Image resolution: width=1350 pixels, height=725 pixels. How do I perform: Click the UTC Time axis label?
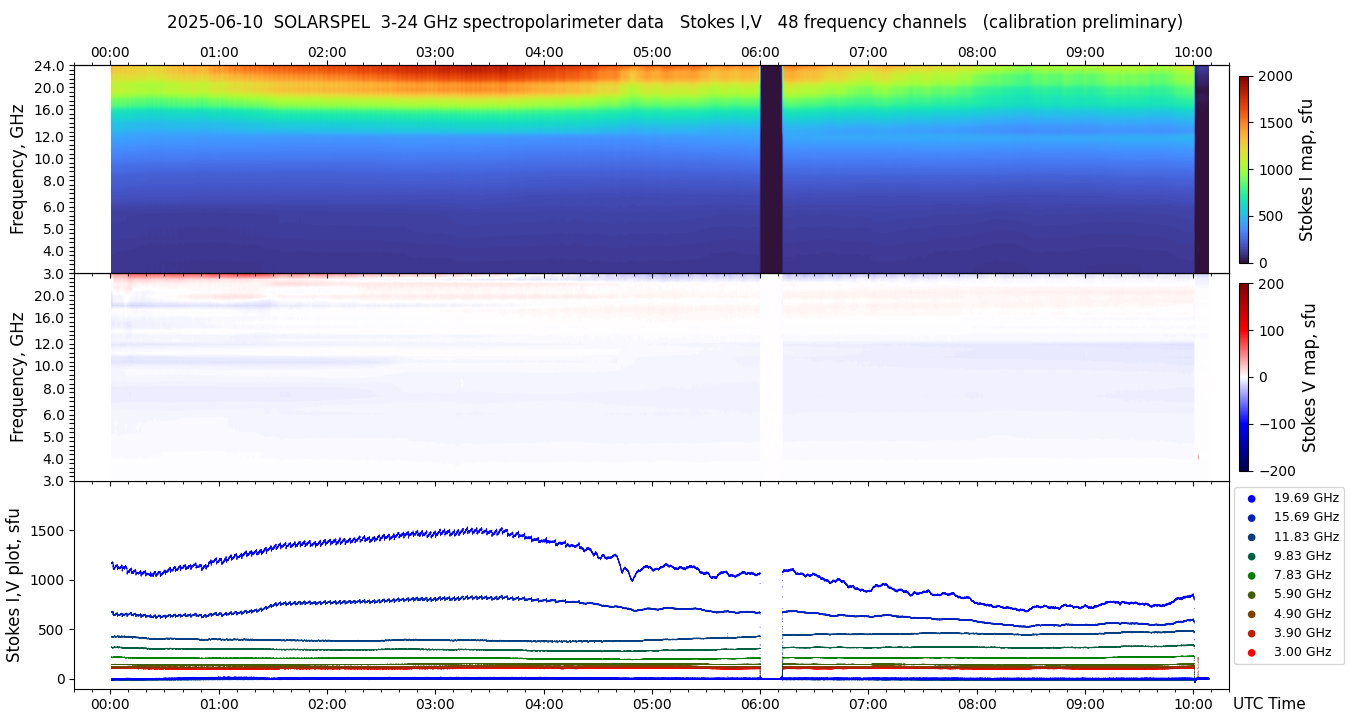[x=1268, y=704]
